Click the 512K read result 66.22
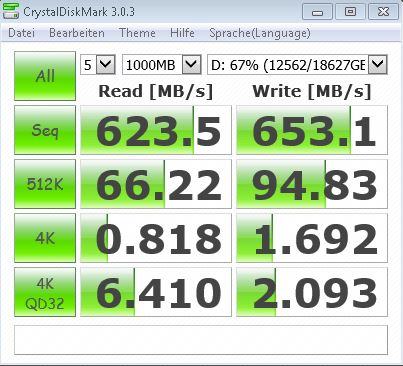The height and width of the screenshot is (366, 403). pos(156,184)
